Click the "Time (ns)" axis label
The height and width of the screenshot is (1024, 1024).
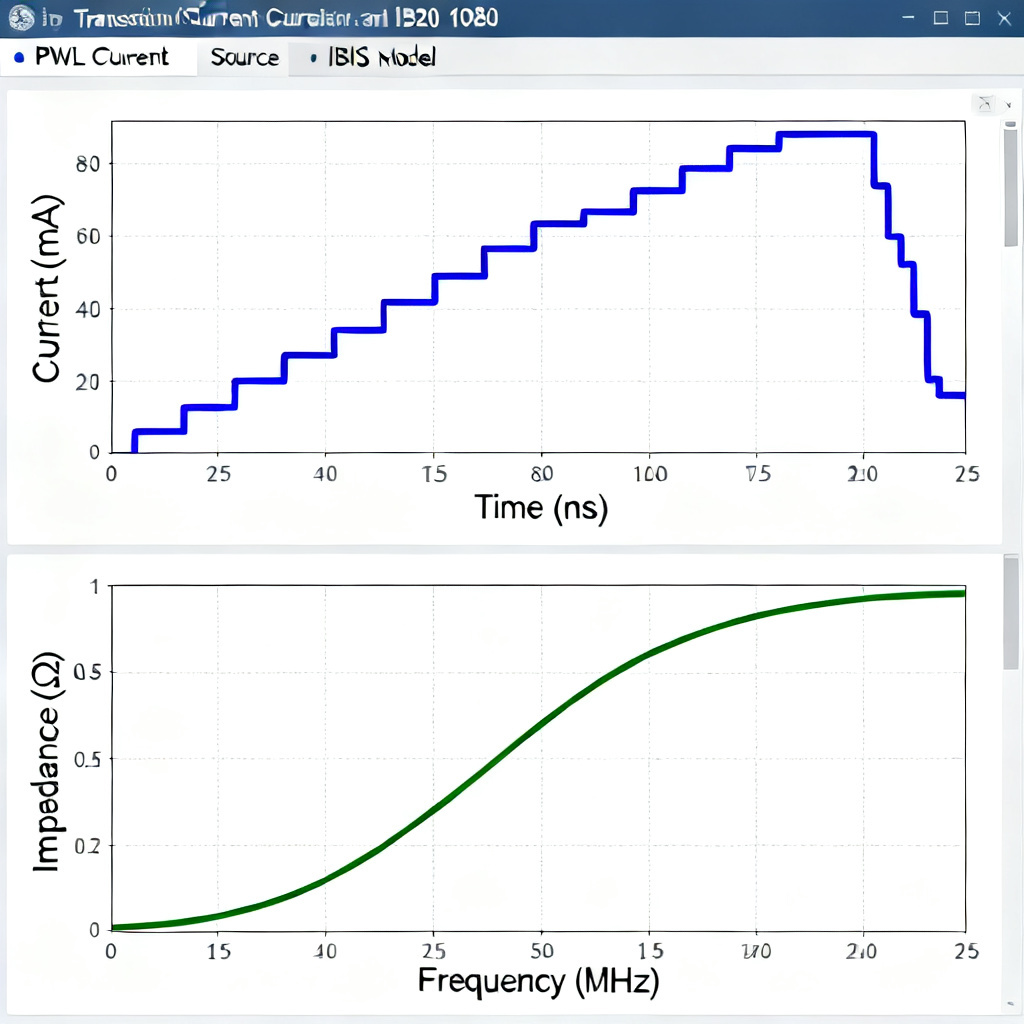(541, 508)
